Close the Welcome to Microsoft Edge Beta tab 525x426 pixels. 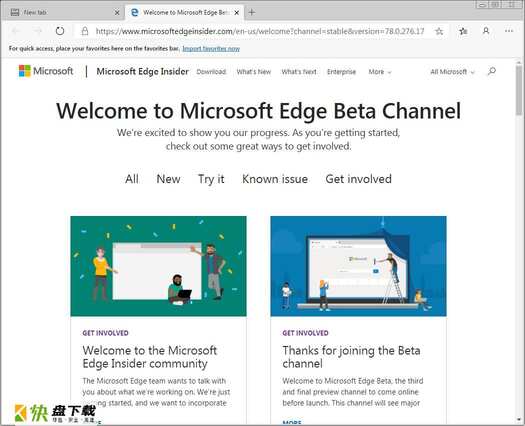coord(237,13)
